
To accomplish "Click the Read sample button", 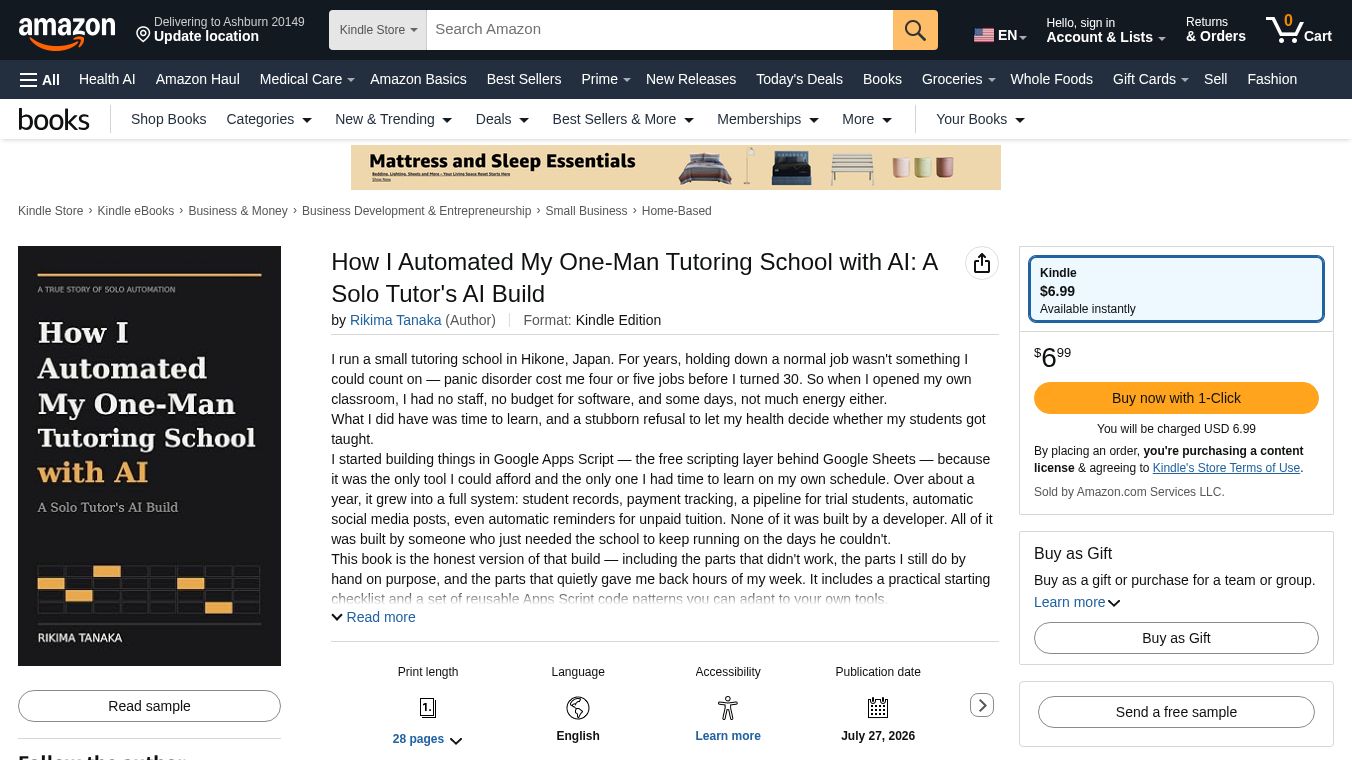I will click(149, 706).
